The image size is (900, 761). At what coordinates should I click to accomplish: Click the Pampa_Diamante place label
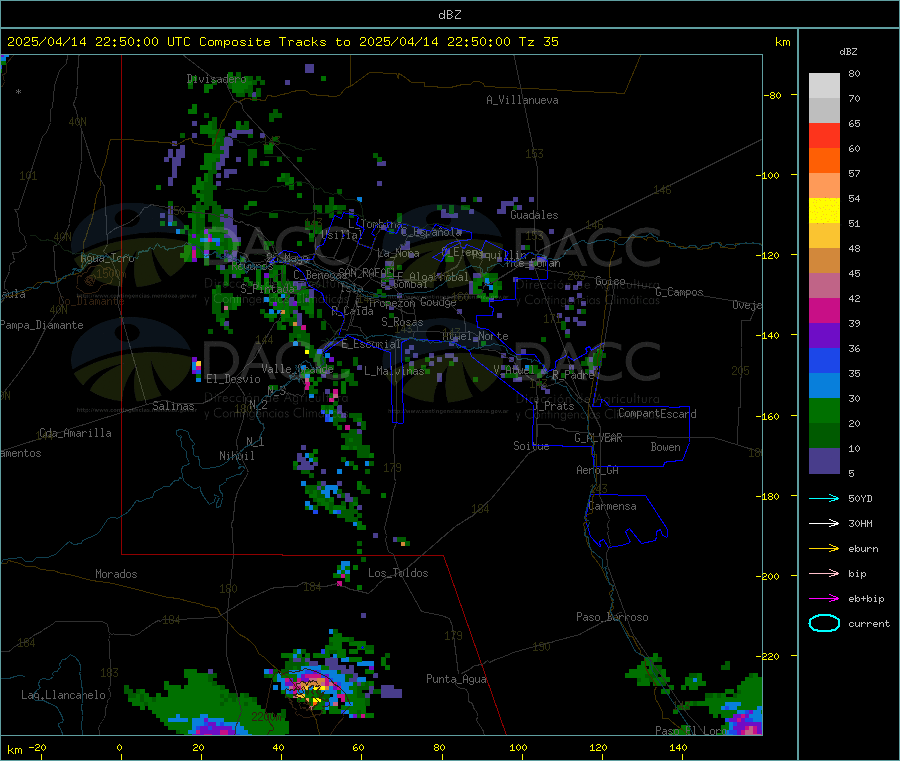click(x=41, y=325)
